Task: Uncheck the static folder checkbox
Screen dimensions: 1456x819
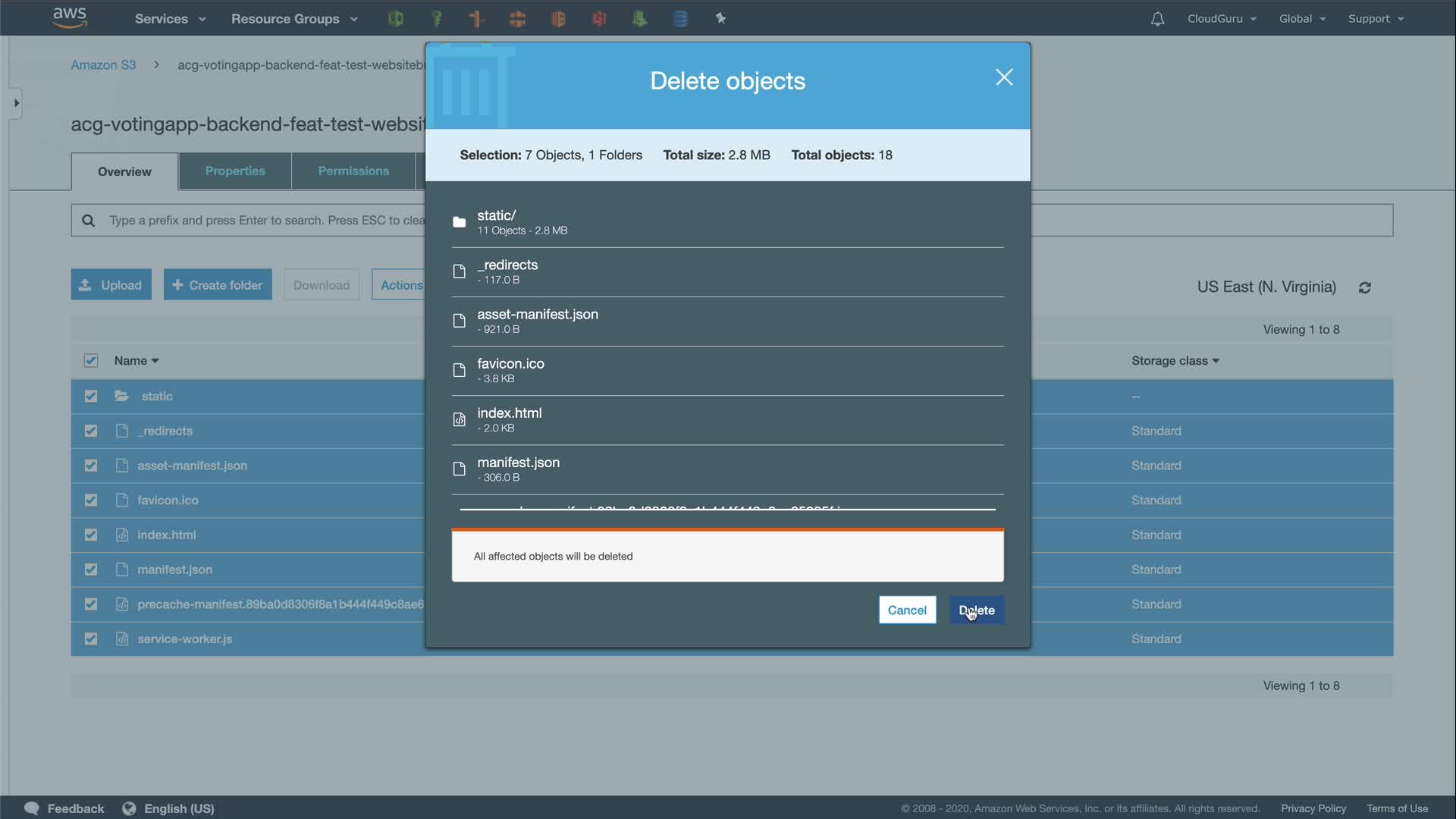Action: 91,396
